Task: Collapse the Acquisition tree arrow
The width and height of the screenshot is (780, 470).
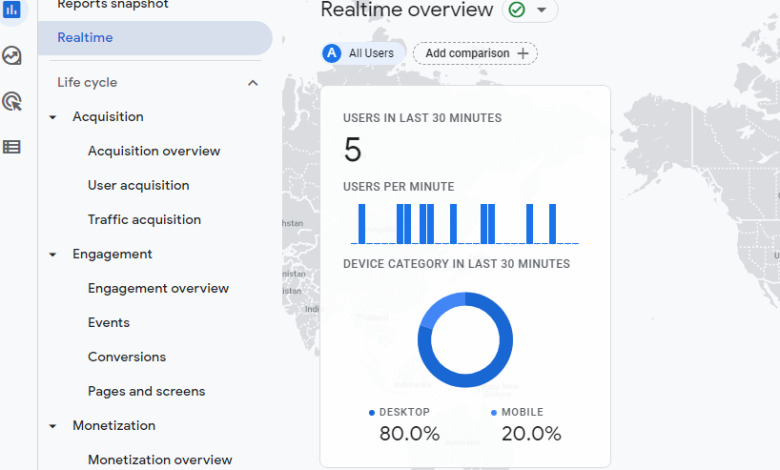Action: (x=53, y=117)
